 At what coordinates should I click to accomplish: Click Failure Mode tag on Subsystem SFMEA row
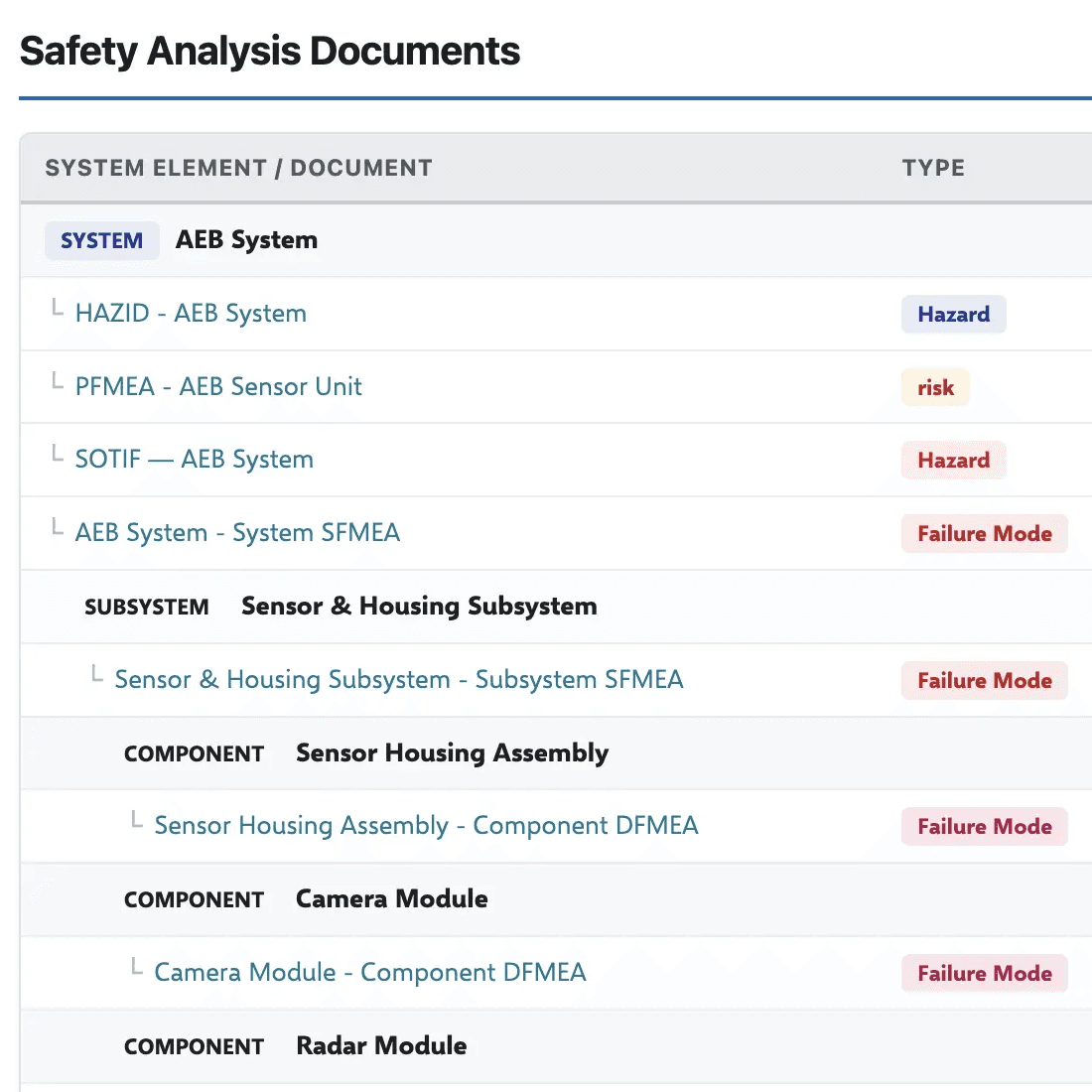coord(984,680)
